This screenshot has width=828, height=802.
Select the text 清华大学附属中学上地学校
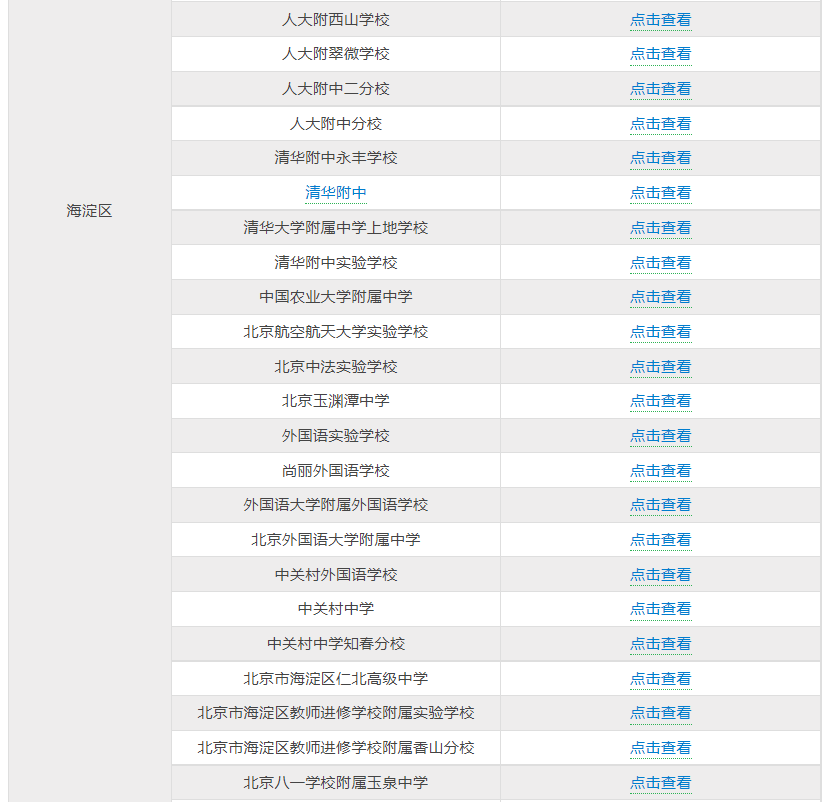click(x=336, y=228)
